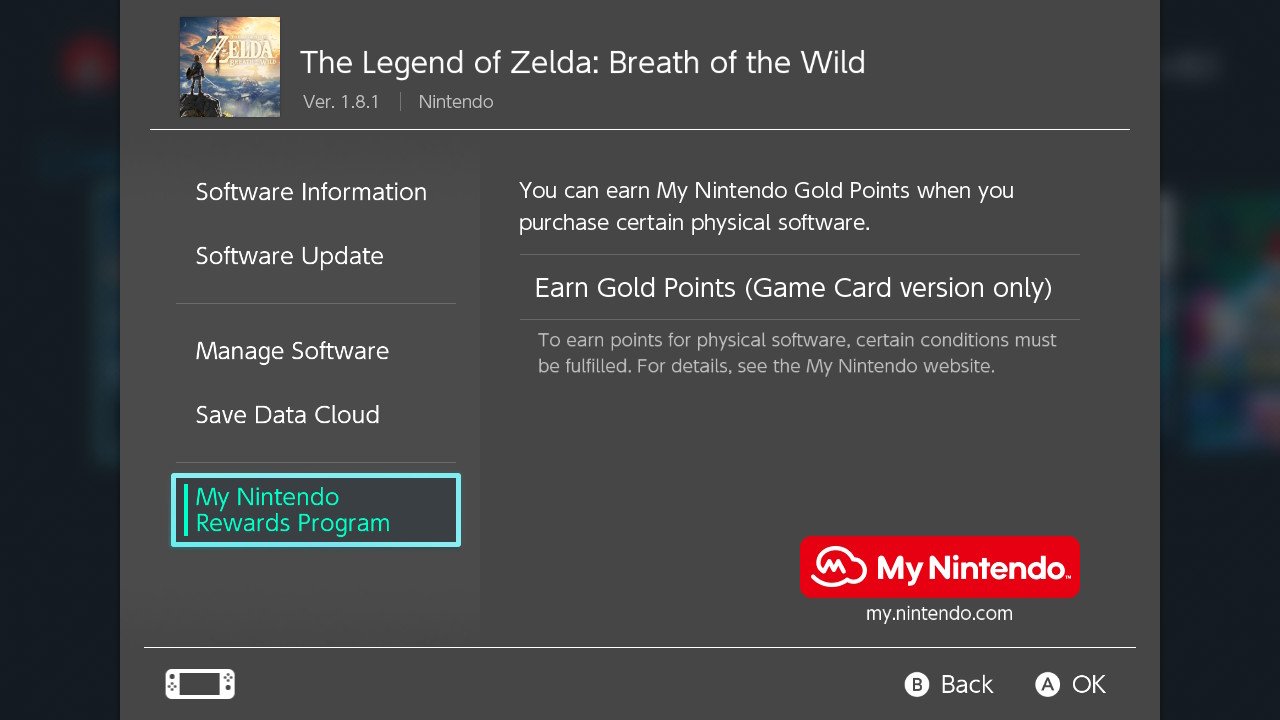The image size is (1280, 720).
Task: Click the smiling cloud icon in My Nintendo logo
Action: 838,568
